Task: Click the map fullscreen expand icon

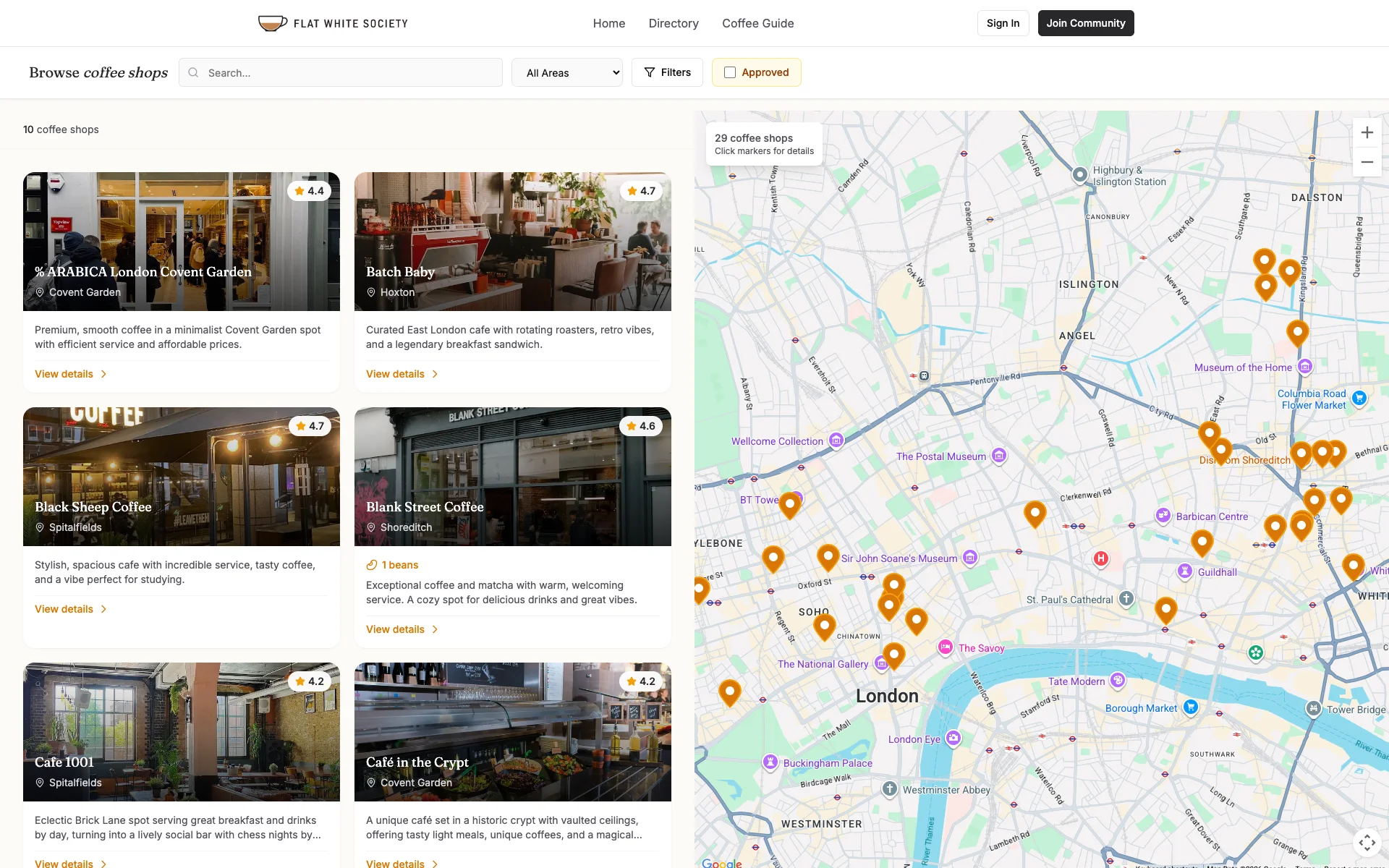Action: 1367,842
